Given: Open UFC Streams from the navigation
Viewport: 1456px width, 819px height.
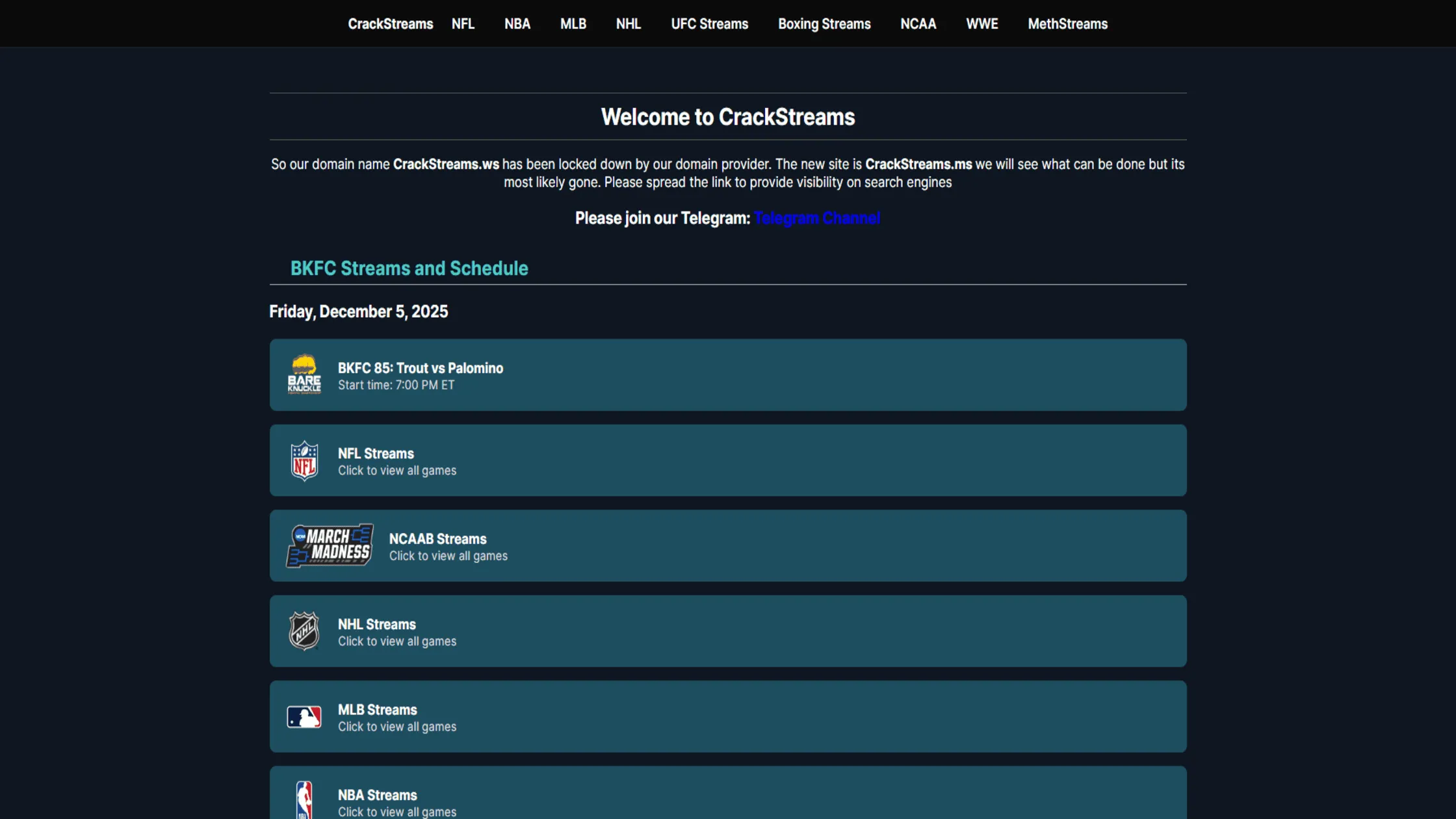Looking at the screenshot, I should pyautogui.click(x=709, y=23).
